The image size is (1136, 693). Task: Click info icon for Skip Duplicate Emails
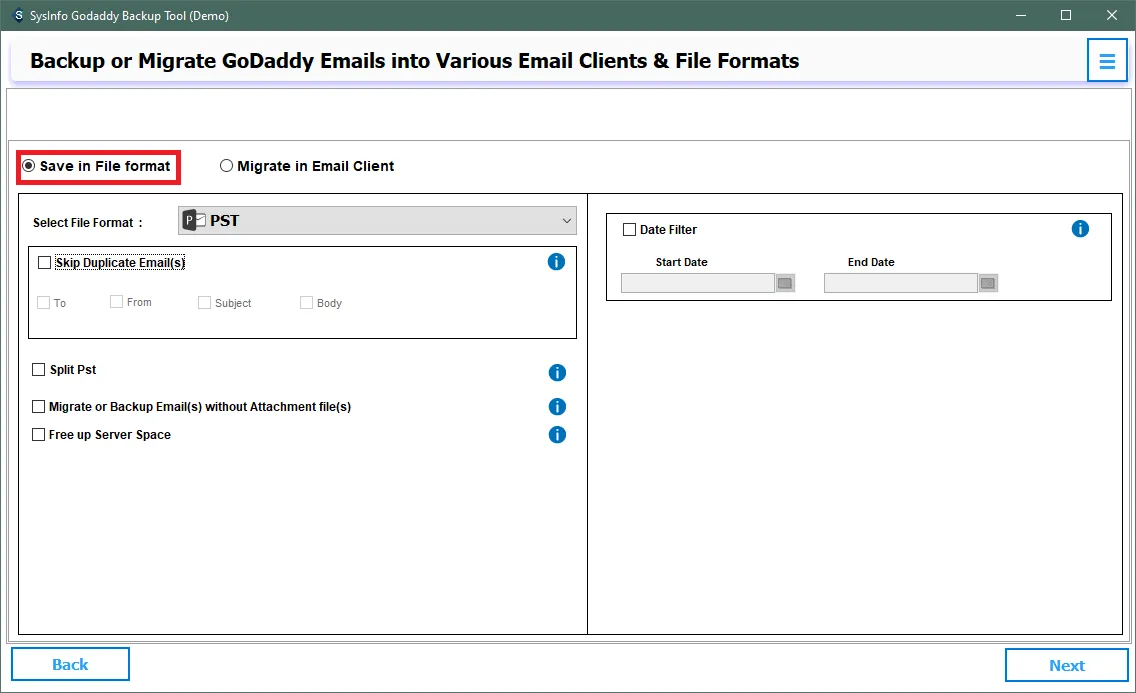[557, 262]
